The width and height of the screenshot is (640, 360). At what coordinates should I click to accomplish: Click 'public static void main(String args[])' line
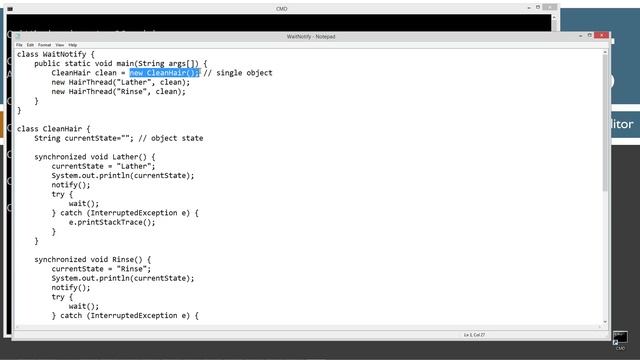coord(121,64)
